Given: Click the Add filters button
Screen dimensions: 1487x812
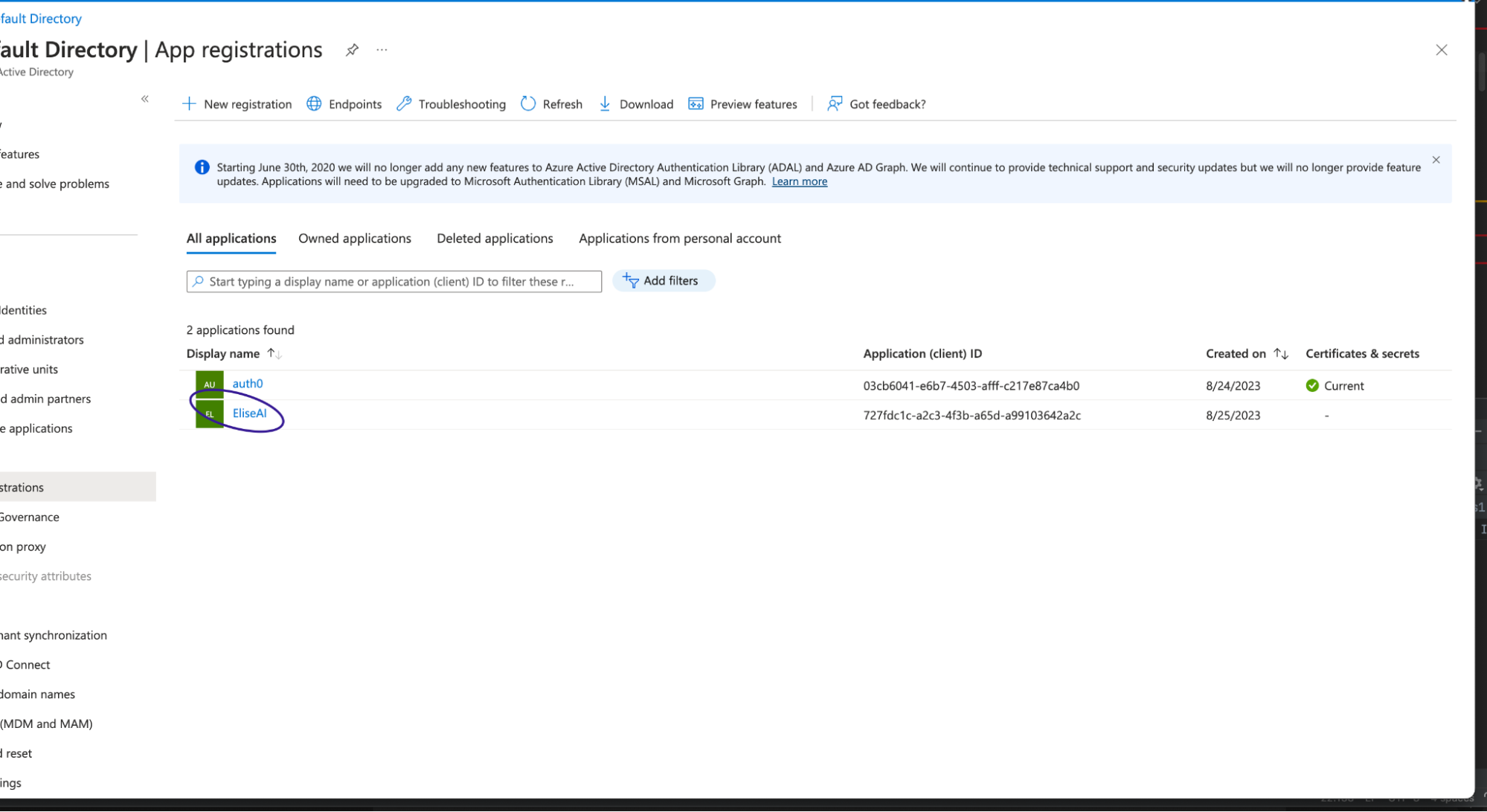Looking at the screenshot, I should [663, 281].
